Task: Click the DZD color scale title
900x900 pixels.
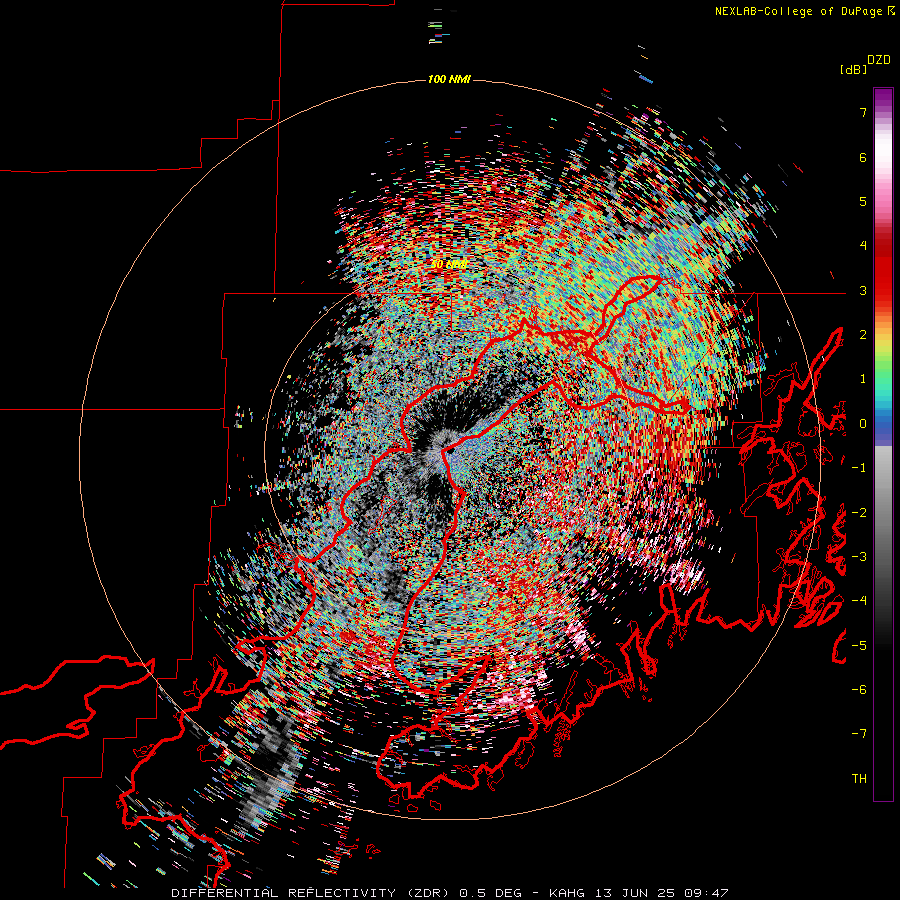Action: (x=879, y=60)
